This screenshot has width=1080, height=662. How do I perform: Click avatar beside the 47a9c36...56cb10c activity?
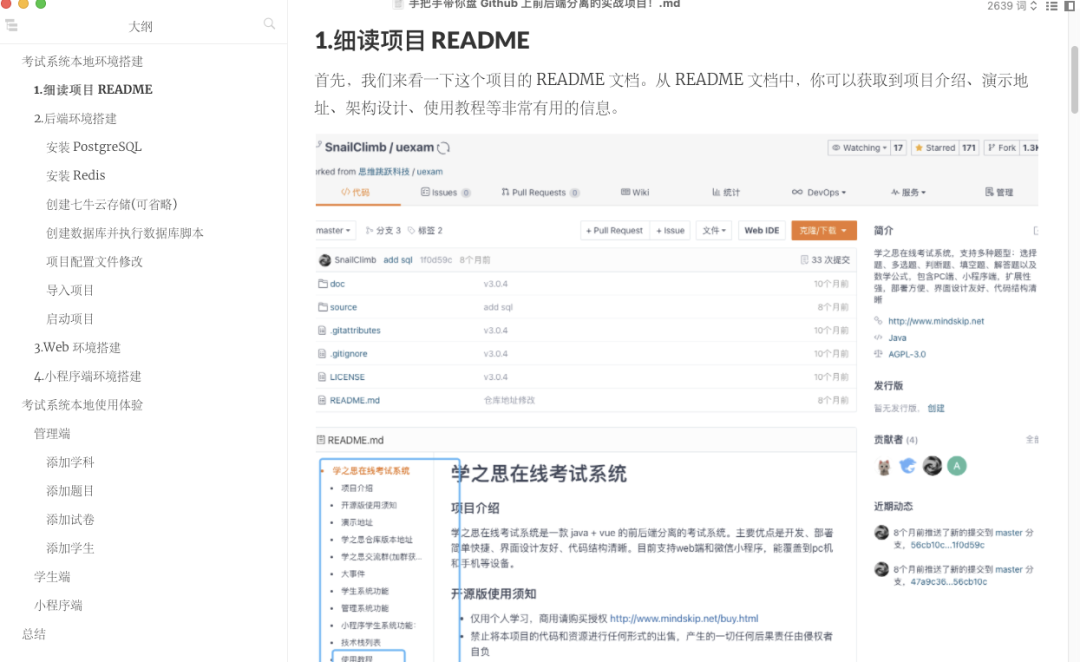tap(881, 569)
